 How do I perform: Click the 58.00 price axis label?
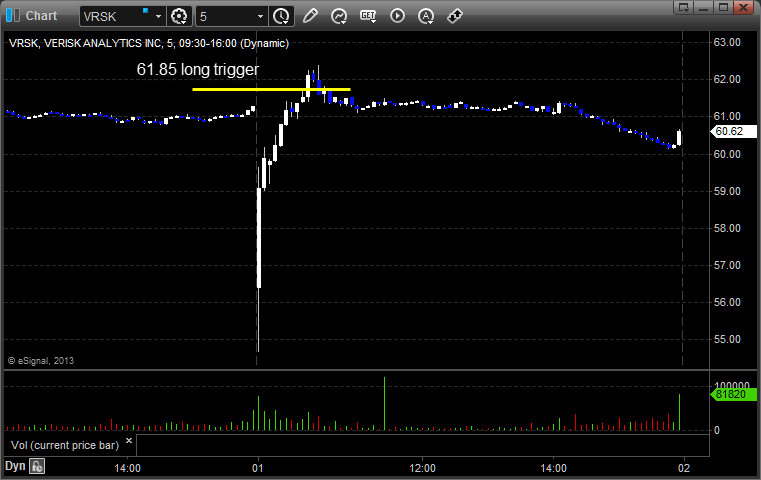click(x=727, y=228)
